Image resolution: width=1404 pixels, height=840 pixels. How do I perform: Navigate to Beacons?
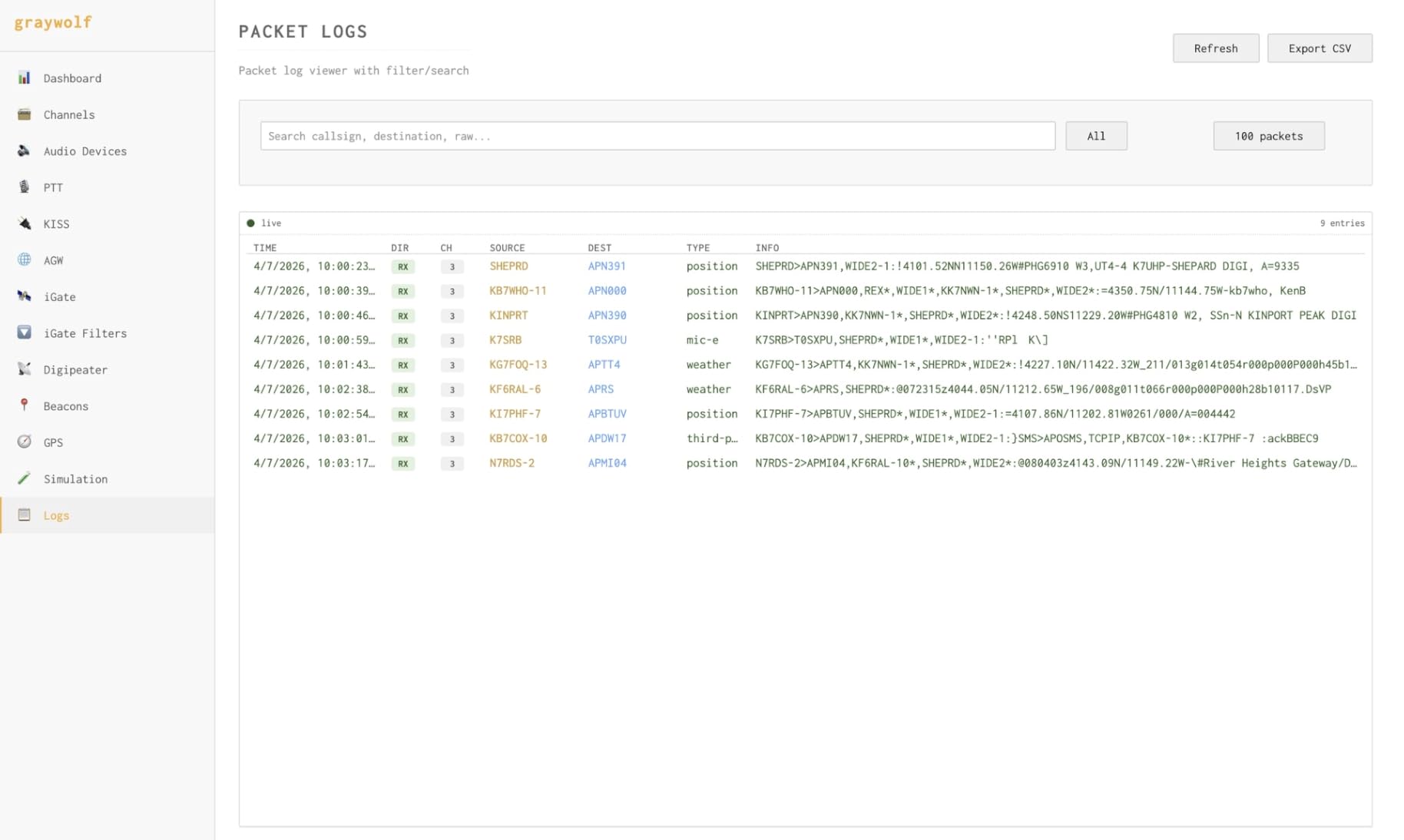tap(108, 406)
